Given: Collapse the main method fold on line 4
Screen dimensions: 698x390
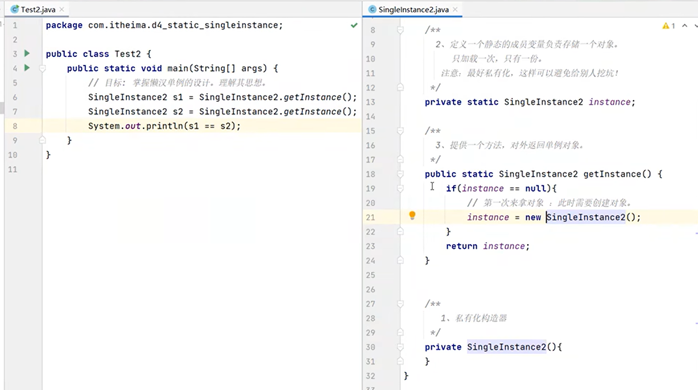Looking at the screenshot, I should [43, 68].
